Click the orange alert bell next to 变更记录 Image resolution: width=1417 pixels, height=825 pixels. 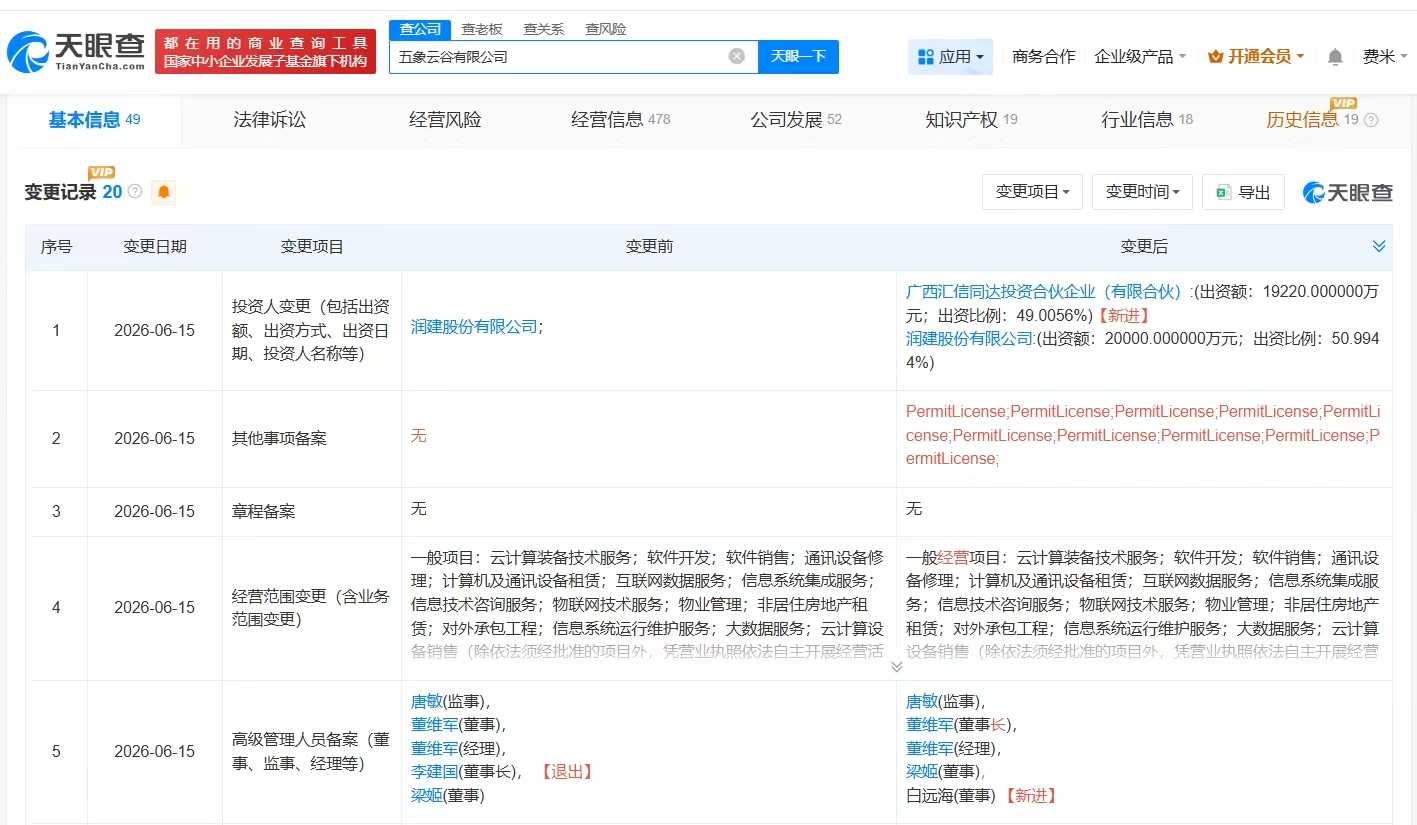click(163, 191)
